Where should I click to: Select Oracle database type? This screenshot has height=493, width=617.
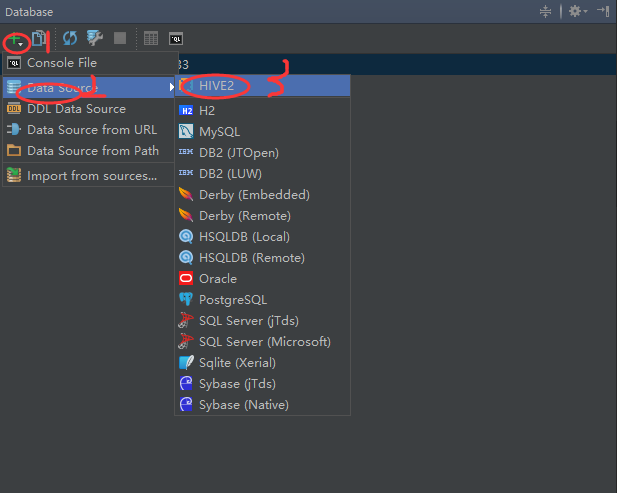coord(262,279)
